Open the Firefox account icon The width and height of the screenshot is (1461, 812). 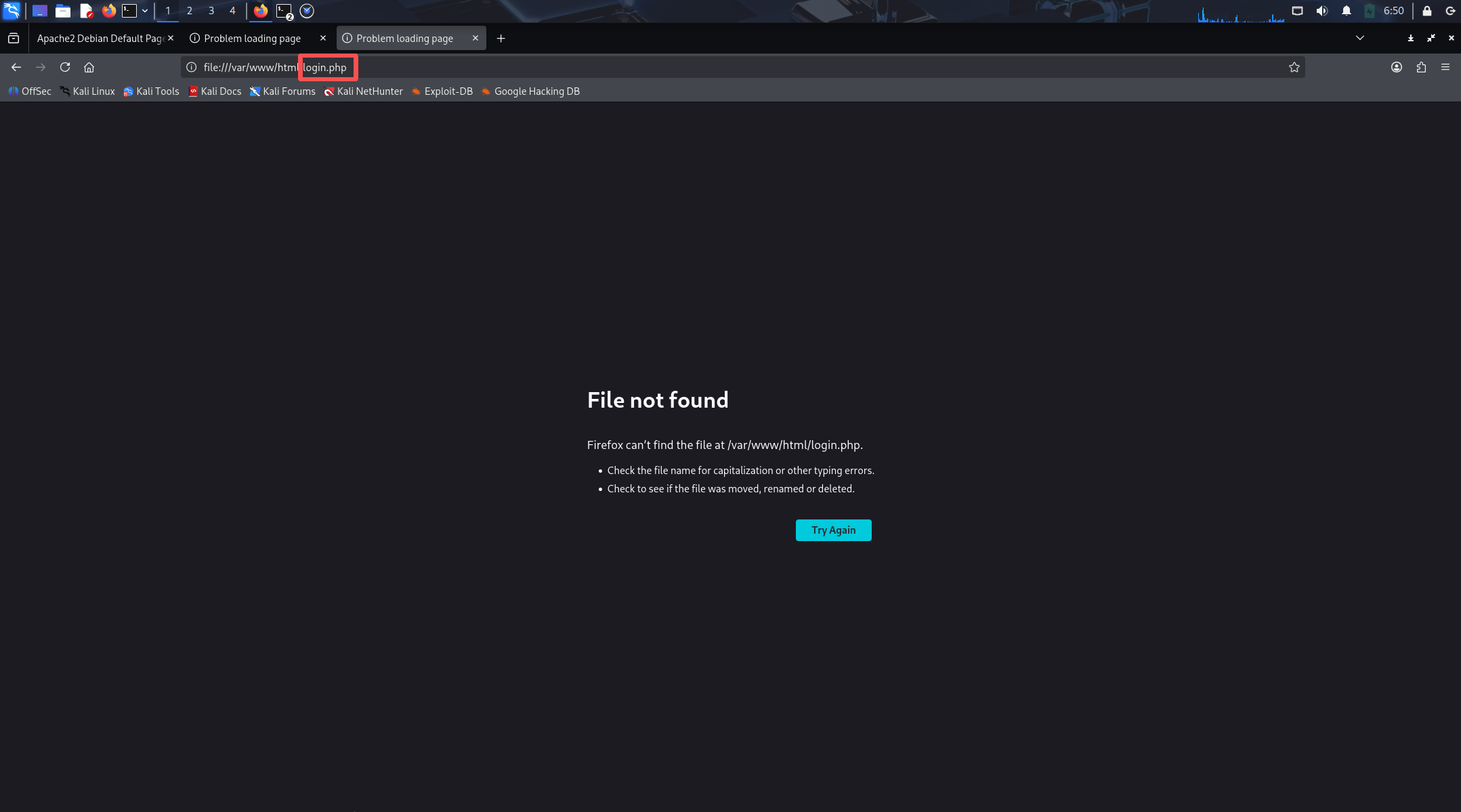coord(1396,67)
